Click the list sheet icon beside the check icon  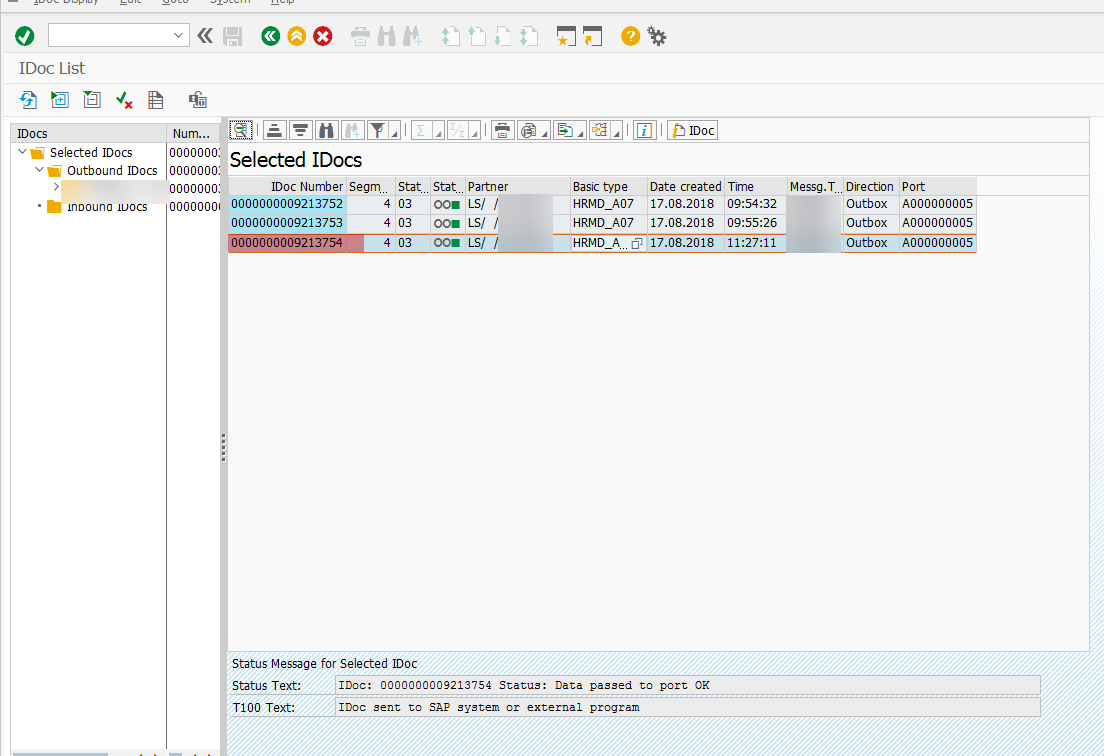coord(156,100)
